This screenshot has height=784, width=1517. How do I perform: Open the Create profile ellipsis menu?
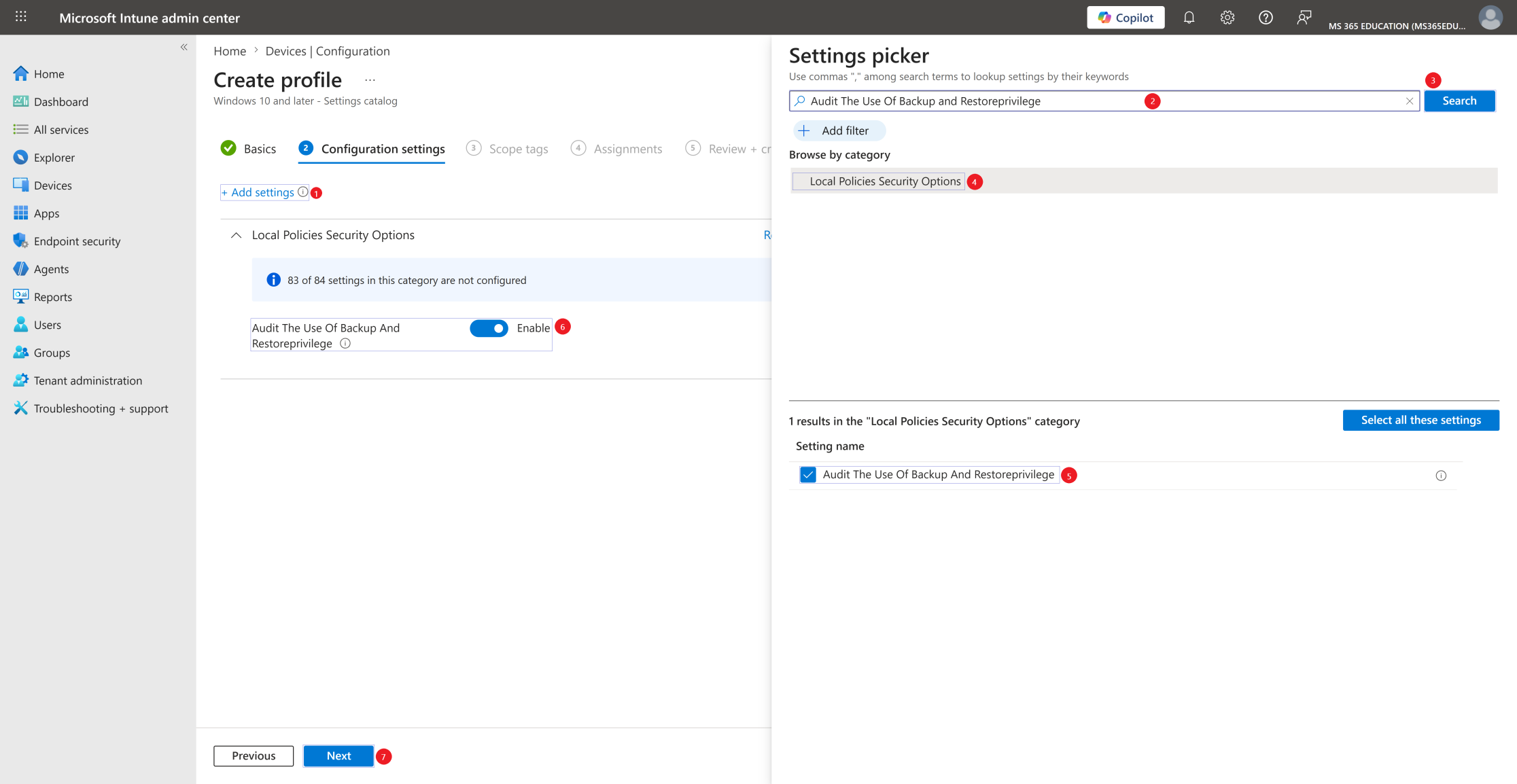click(370, 80)
